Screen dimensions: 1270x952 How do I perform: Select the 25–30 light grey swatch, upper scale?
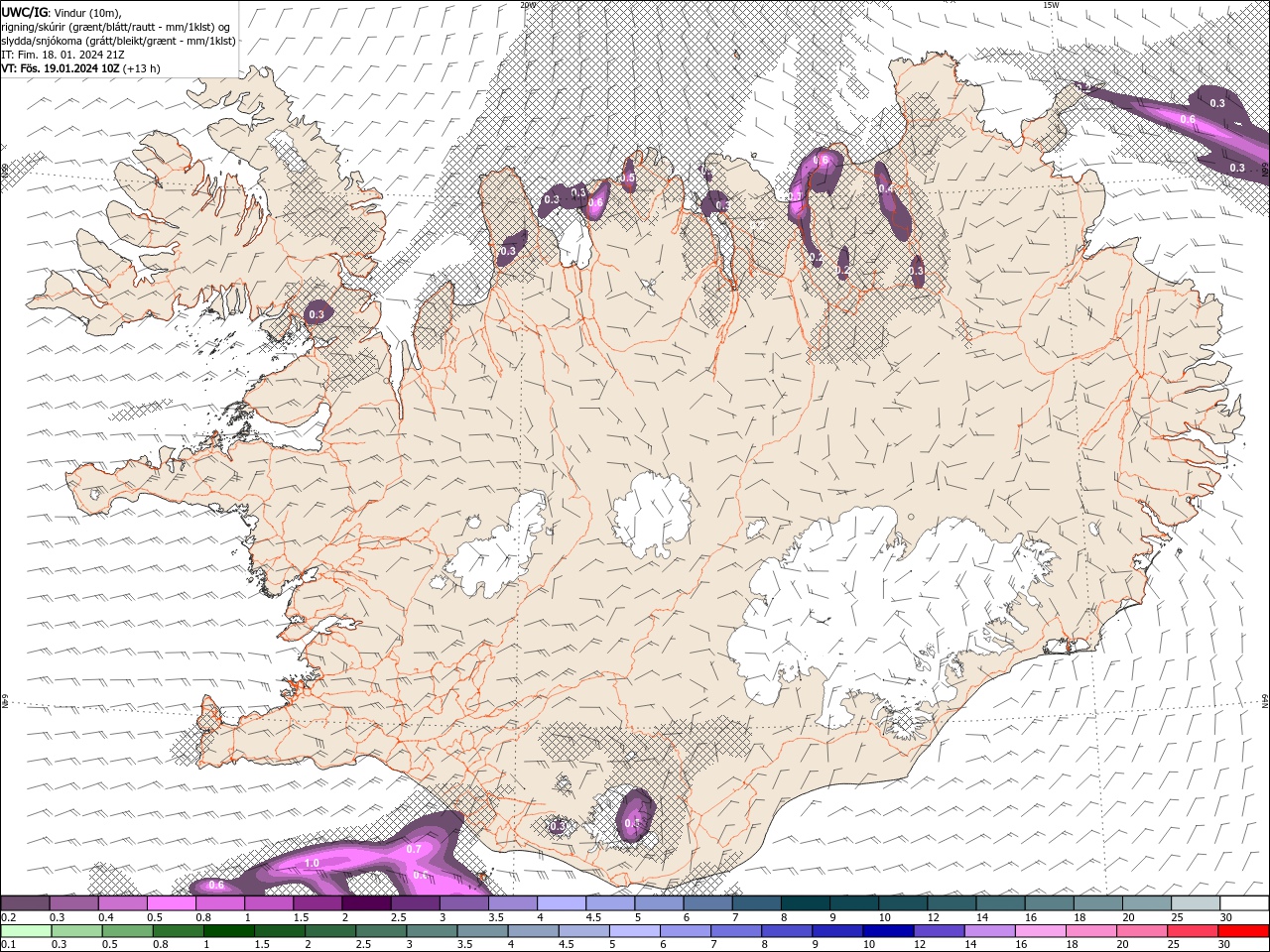[x=1196, y=903]
